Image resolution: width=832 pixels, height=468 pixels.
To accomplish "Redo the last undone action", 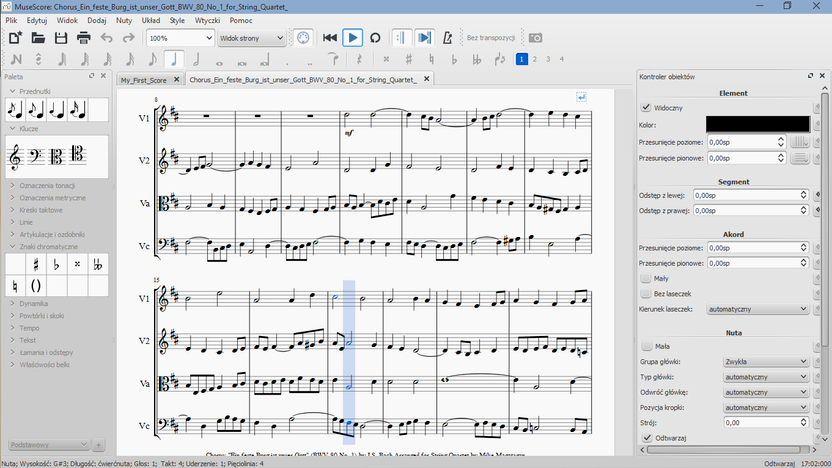I will [129, 38].
